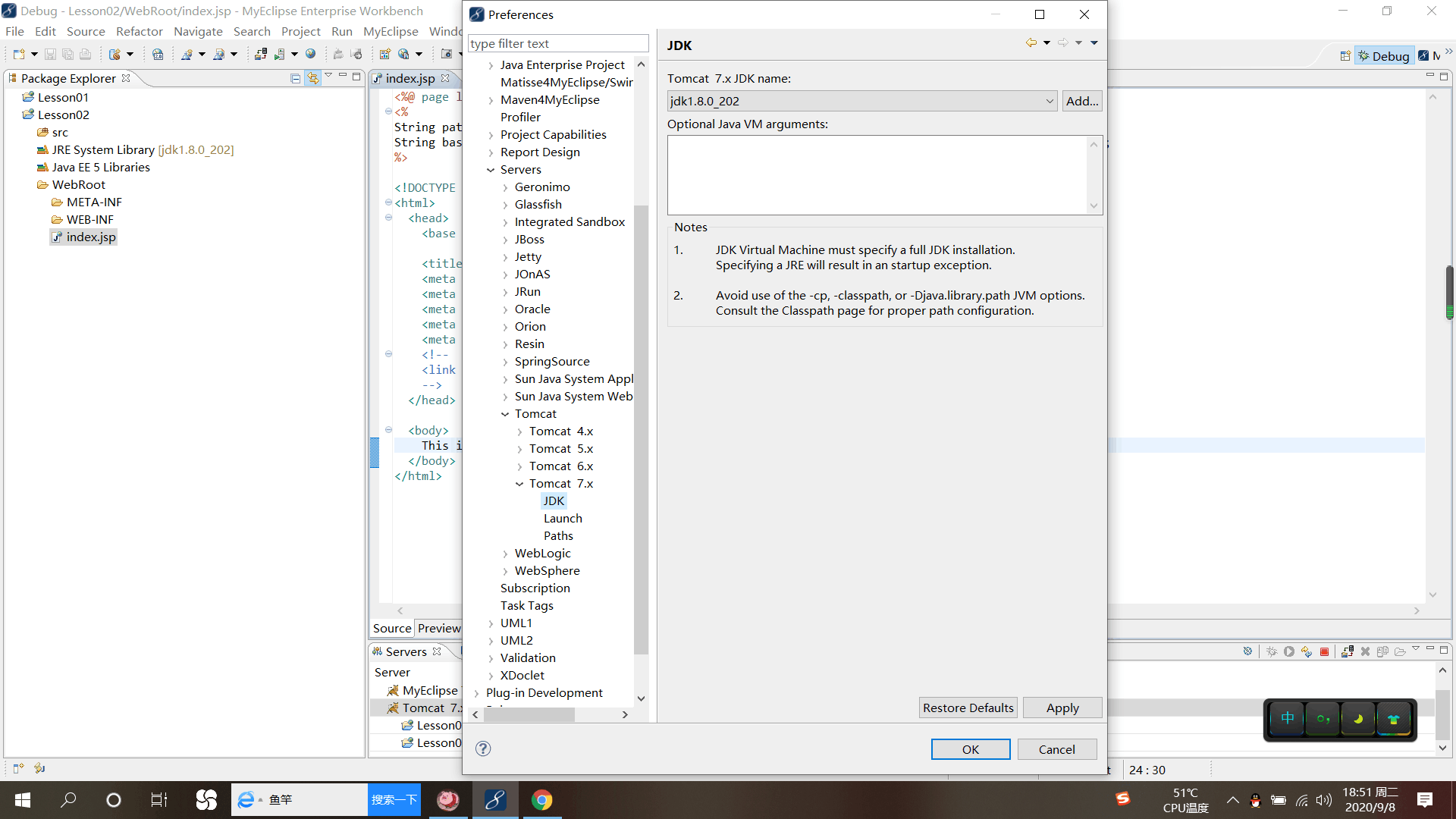The image size is (1456, 819).
Task: Click the Restart Server arrows icon
Action: [1306, 651]
